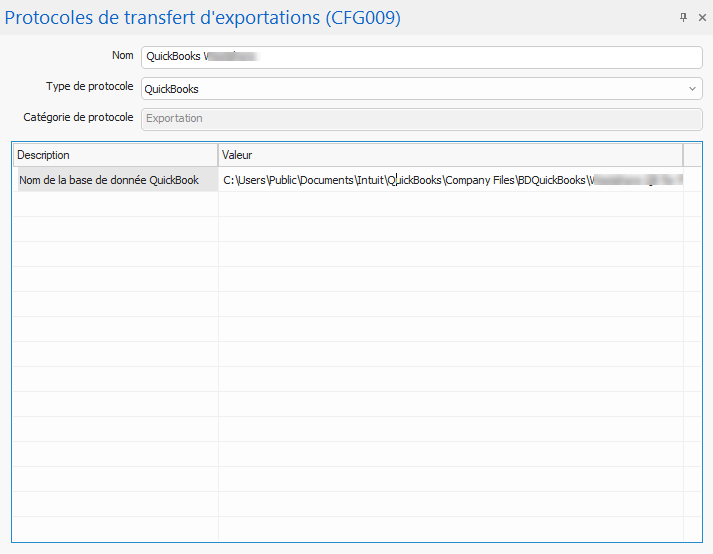Click divider between Description and Valeur headers

(x=218, y=155)
